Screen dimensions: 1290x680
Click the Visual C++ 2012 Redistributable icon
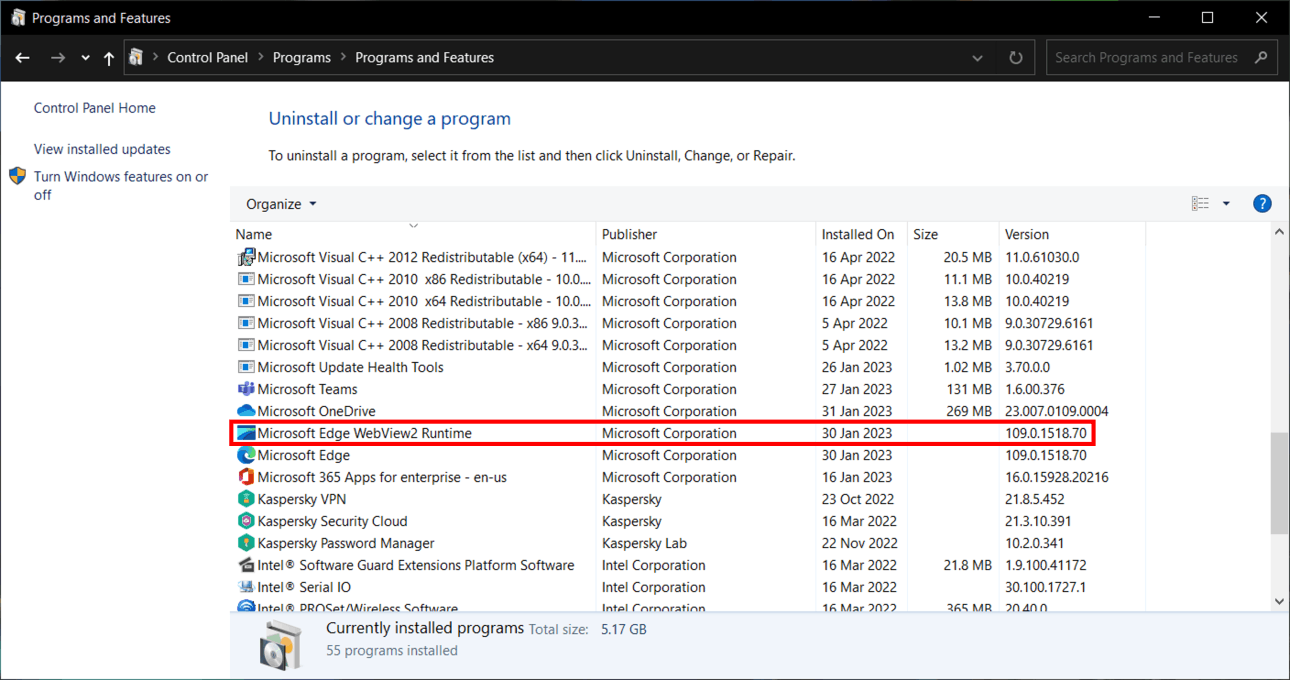[x=246, y=257]
